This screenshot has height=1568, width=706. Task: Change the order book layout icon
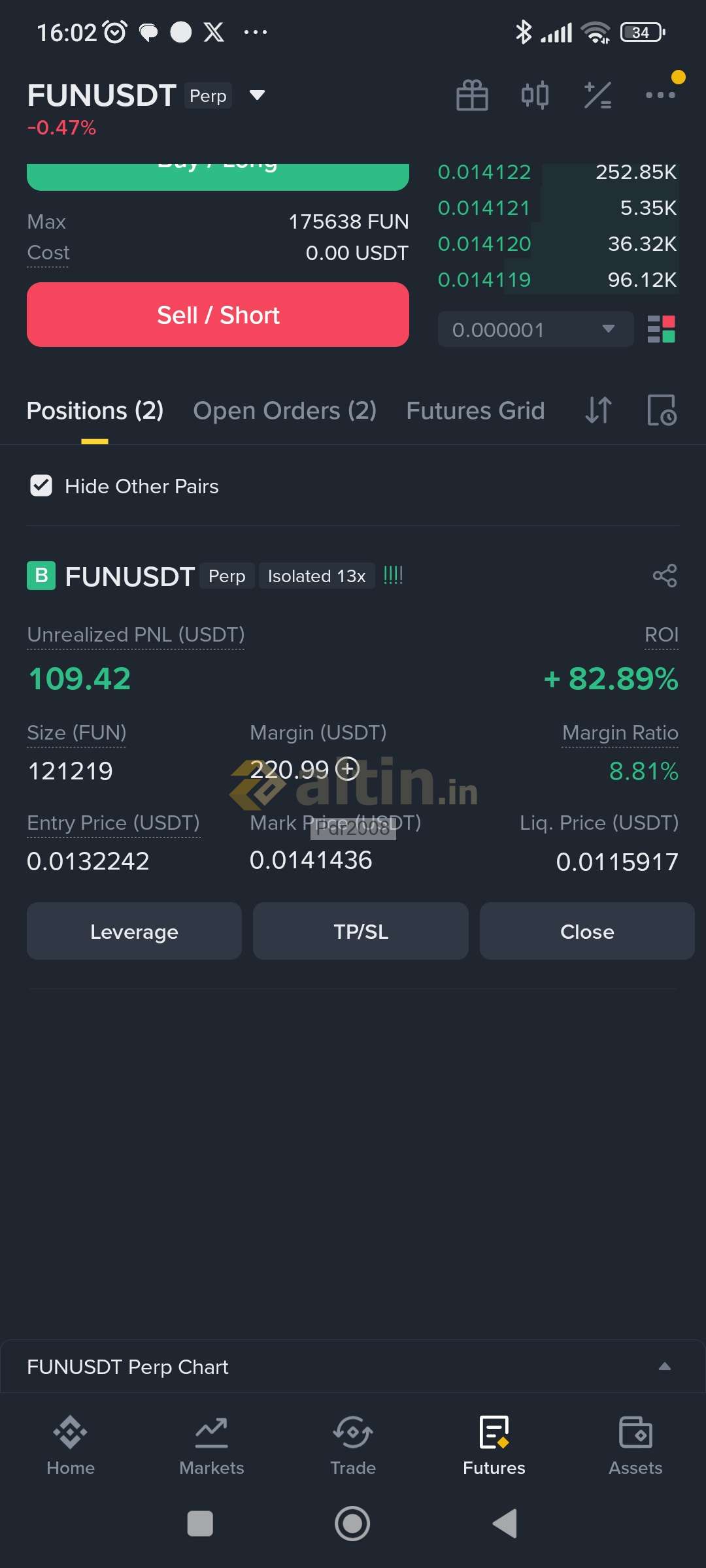(661, 329)
